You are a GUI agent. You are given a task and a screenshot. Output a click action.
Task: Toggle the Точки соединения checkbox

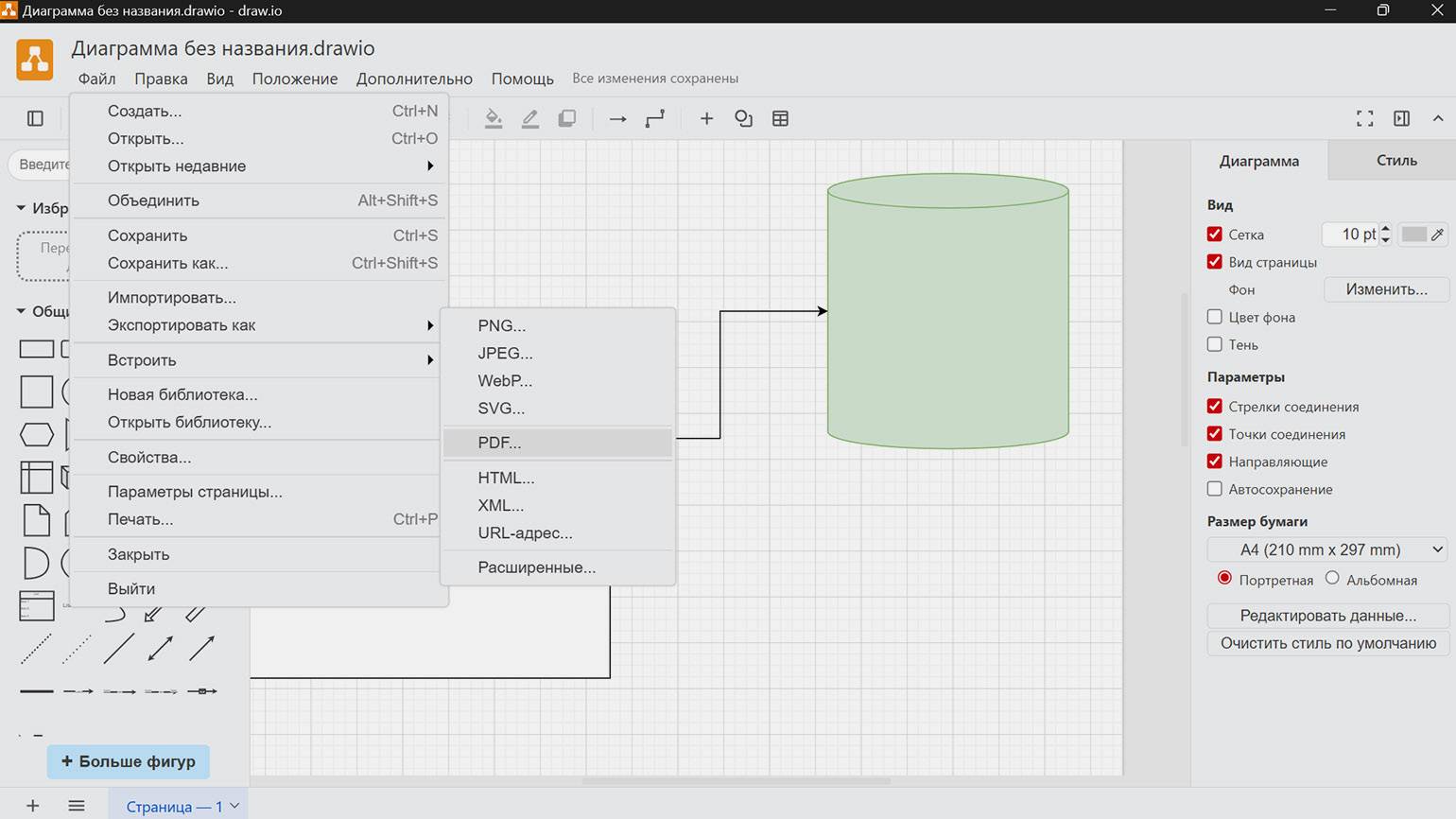point(1215,433)
